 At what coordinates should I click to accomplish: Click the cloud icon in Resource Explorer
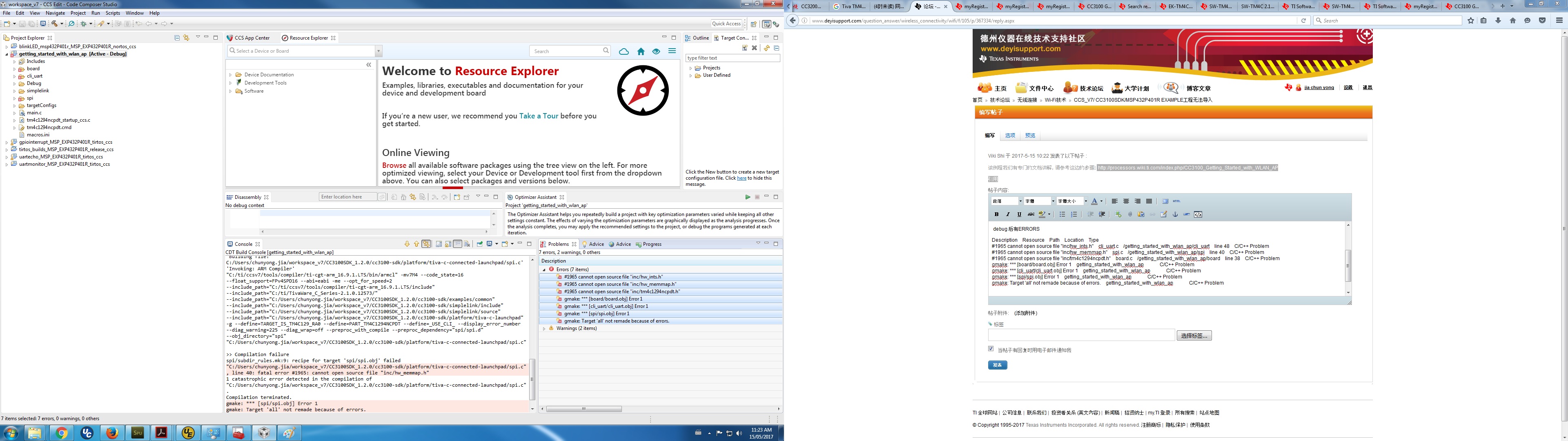coord(624,52)
